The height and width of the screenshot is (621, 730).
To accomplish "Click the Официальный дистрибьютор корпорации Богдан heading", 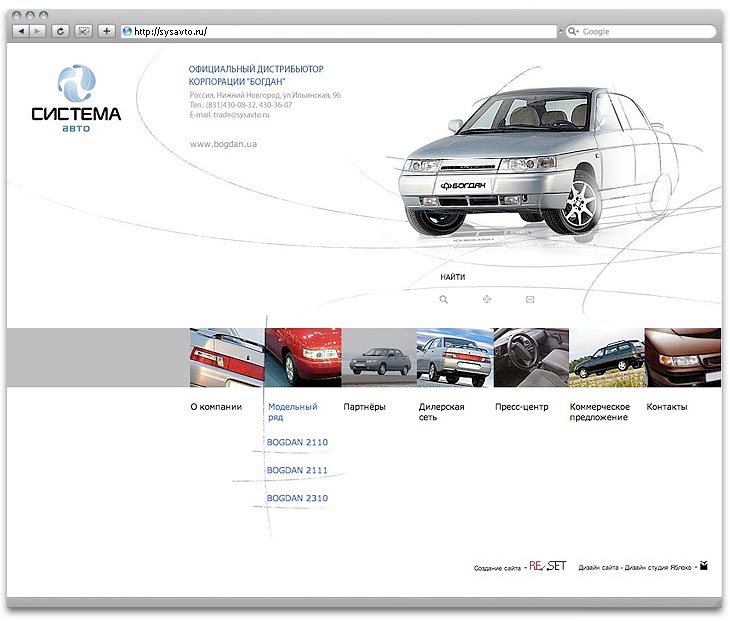I will [x=256, y=75].
